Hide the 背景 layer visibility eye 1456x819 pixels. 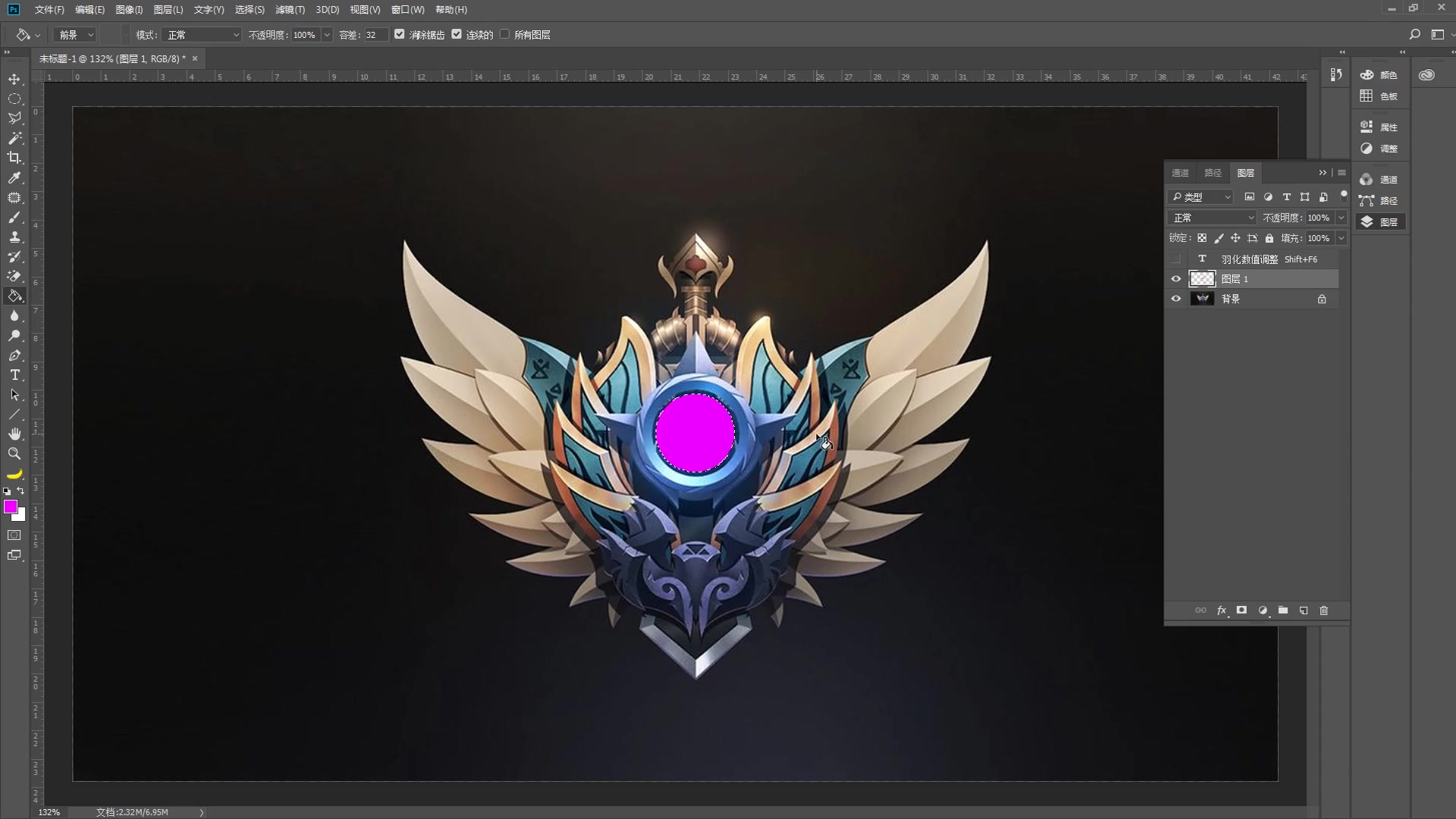[1176, 299]
